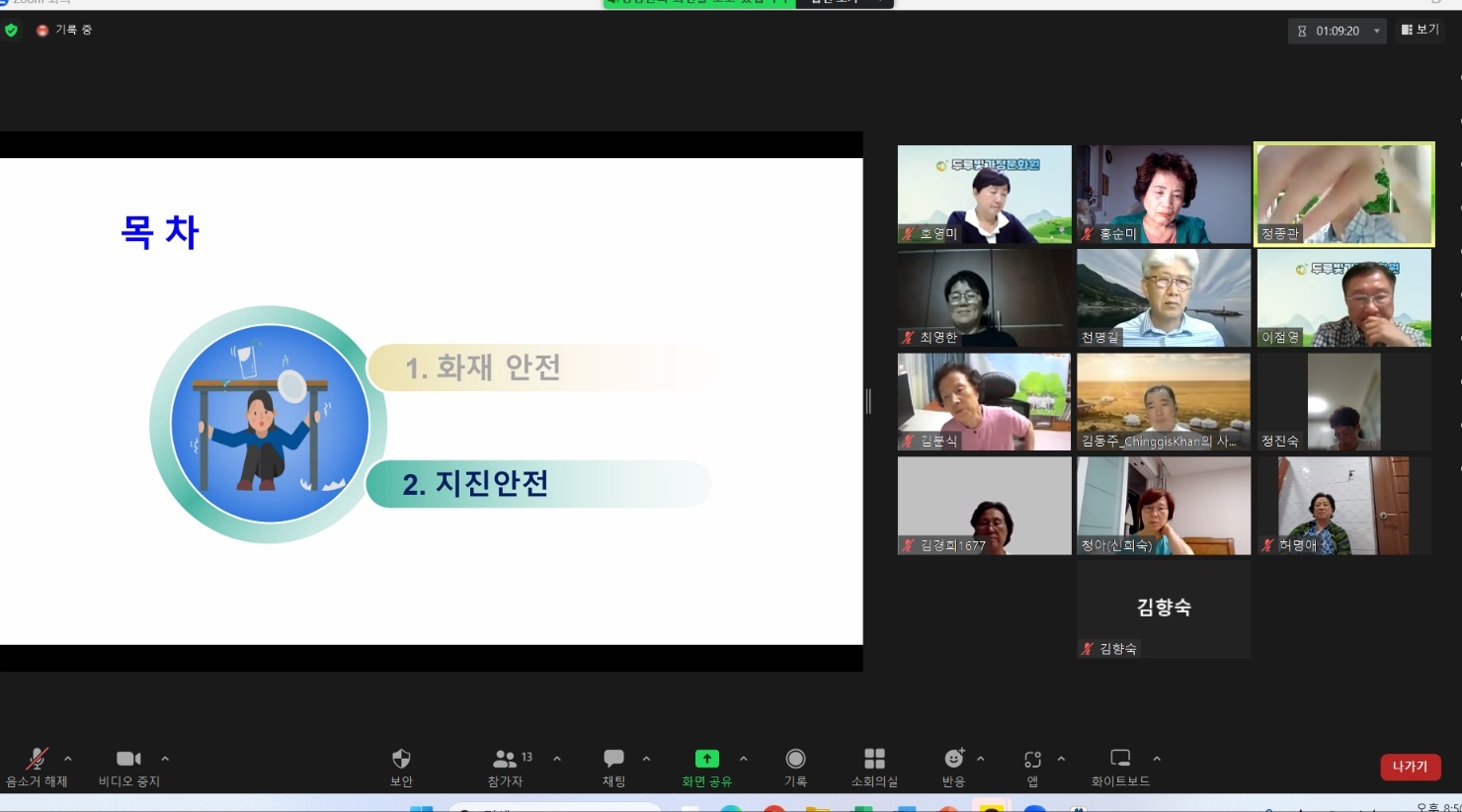Click the 앱 apps icon
1462x812 pixels.
1032,759
